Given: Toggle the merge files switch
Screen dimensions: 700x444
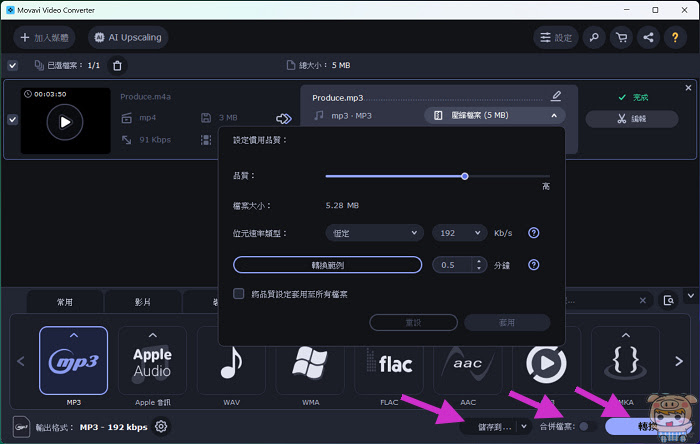Looking at the screenshot, I should coord(587,427).
